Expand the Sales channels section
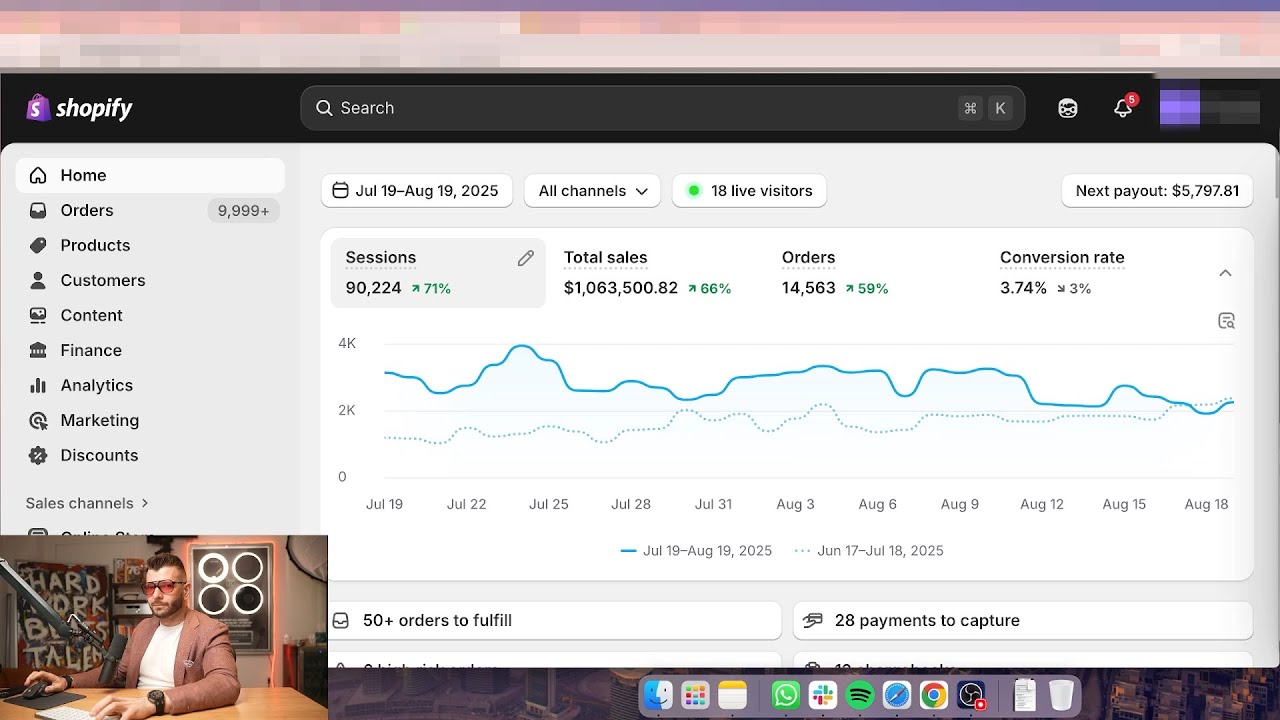The image size is (1280, 720). click(x=87, y=503)
